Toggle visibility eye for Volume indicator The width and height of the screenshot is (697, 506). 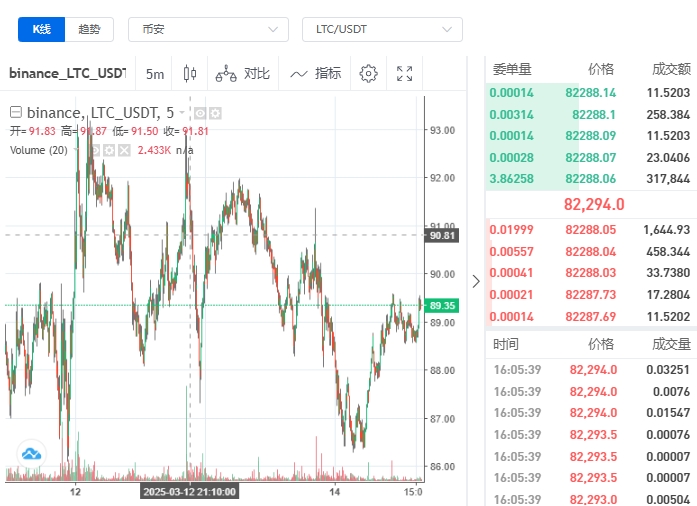[x=94, y=150]
